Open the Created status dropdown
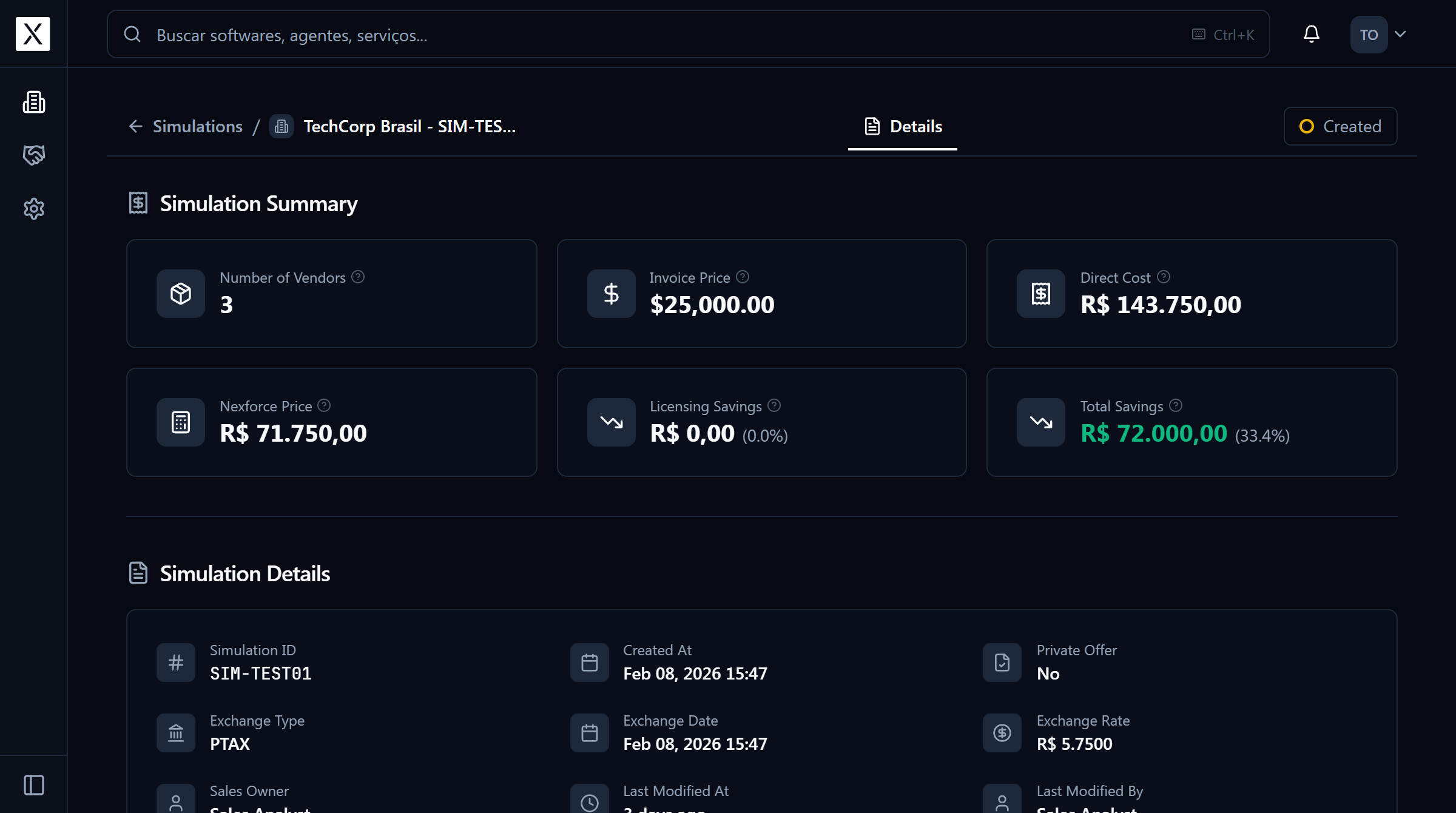1456x813 pixels. [x=1340, y=126]
